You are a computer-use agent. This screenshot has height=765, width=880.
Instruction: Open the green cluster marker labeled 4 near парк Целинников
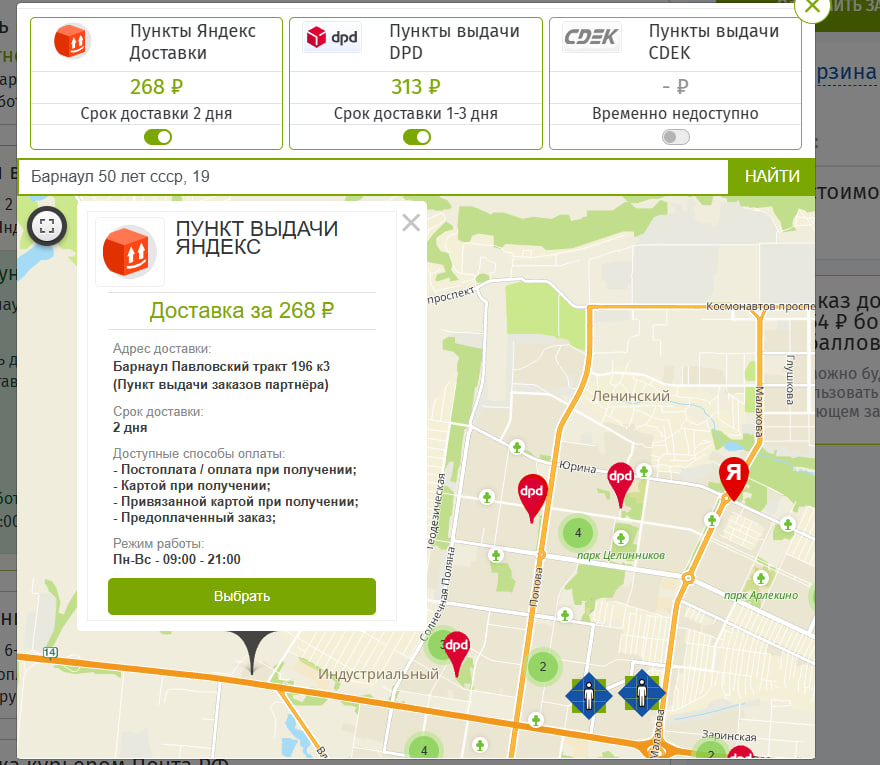pos(578,532)
